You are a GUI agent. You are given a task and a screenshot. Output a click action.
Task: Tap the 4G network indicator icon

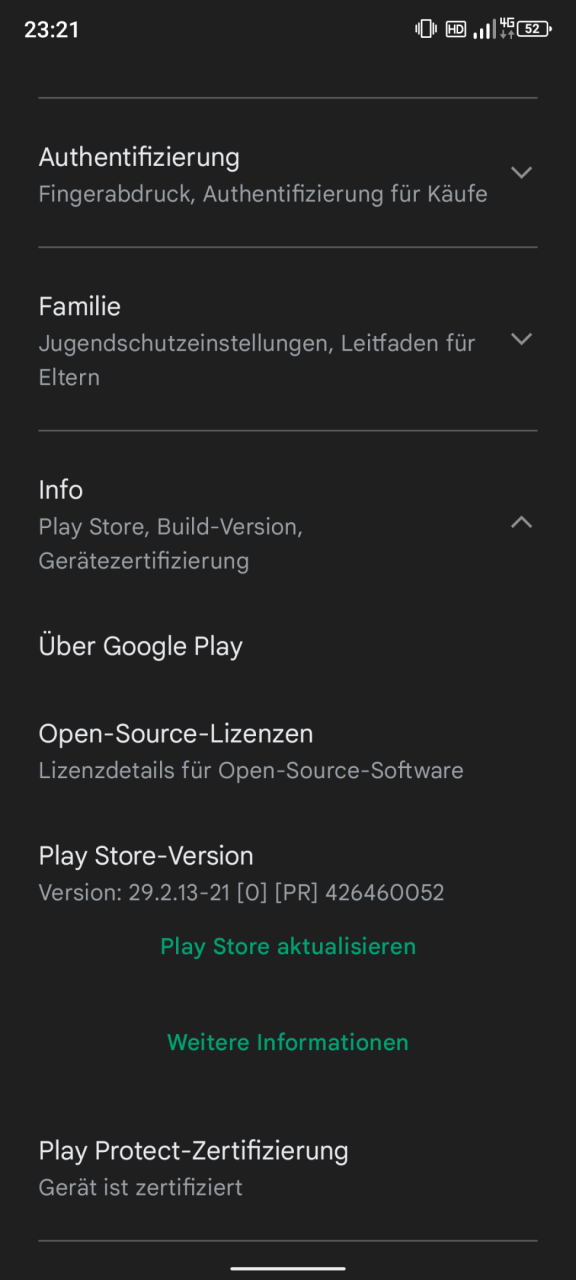pos(507,28)
